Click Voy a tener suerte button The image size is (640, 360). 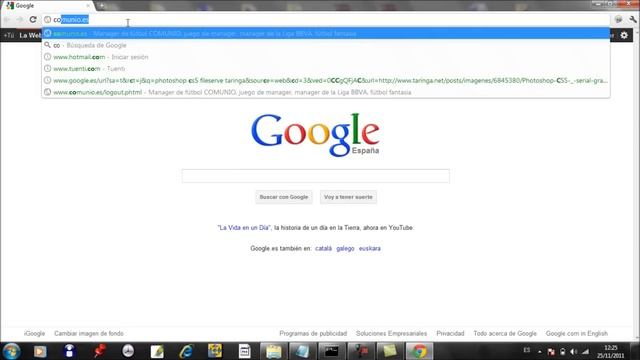pos(348,197)
